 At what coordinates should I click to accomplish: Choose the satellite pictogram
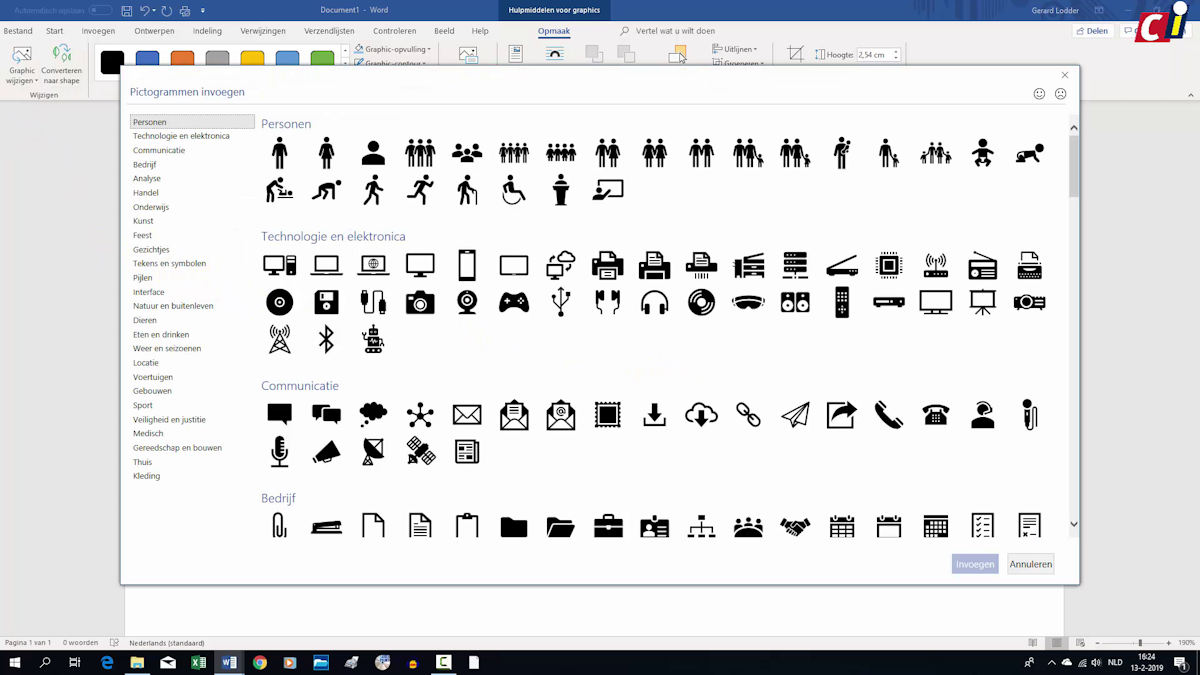coord(420,451)
